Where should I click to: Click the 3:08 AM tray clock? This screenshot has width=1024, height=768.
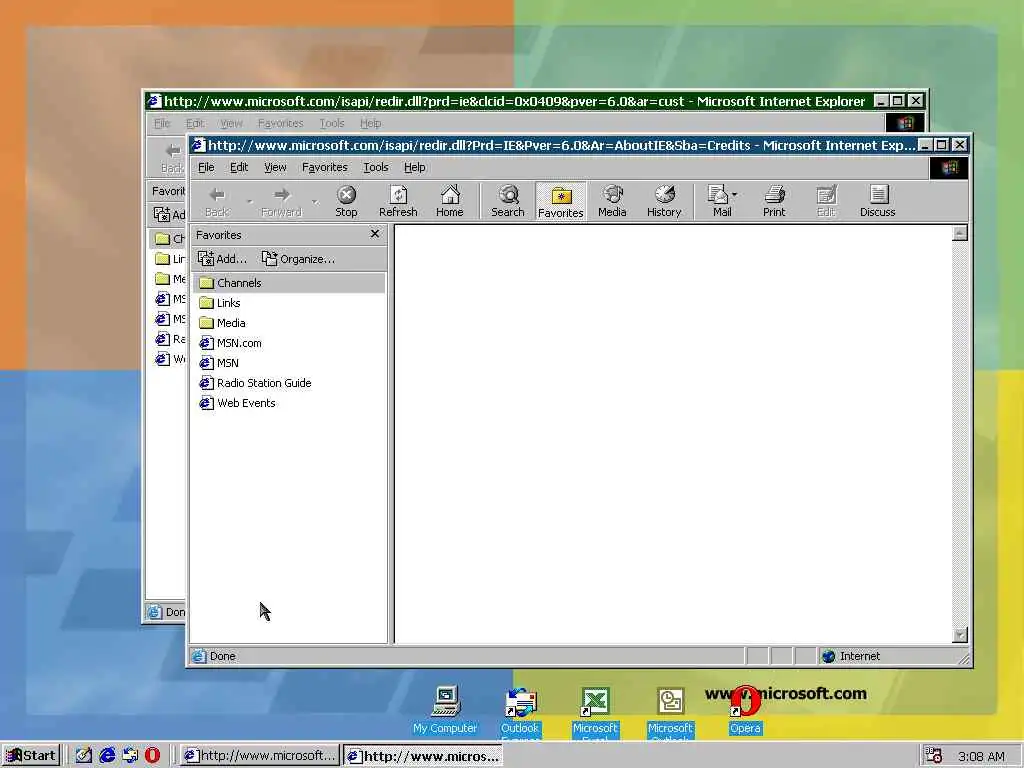[x=981, y=756]
